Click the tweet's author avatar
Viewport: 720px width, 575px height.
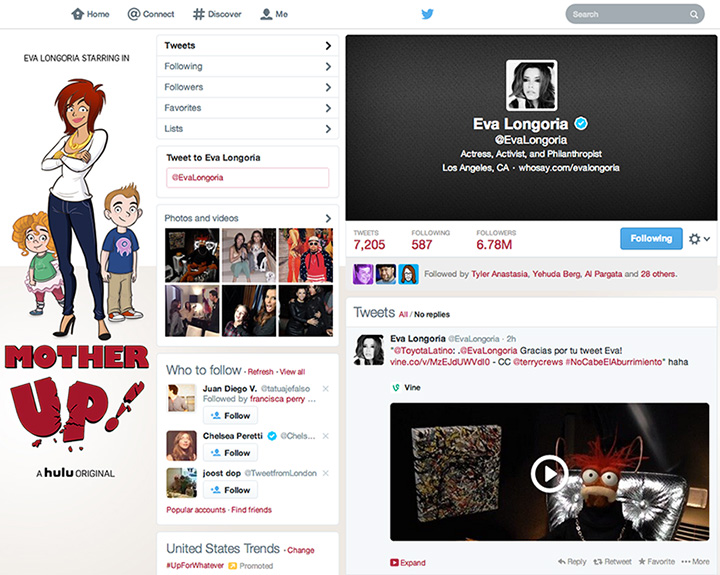pos(369,350)
